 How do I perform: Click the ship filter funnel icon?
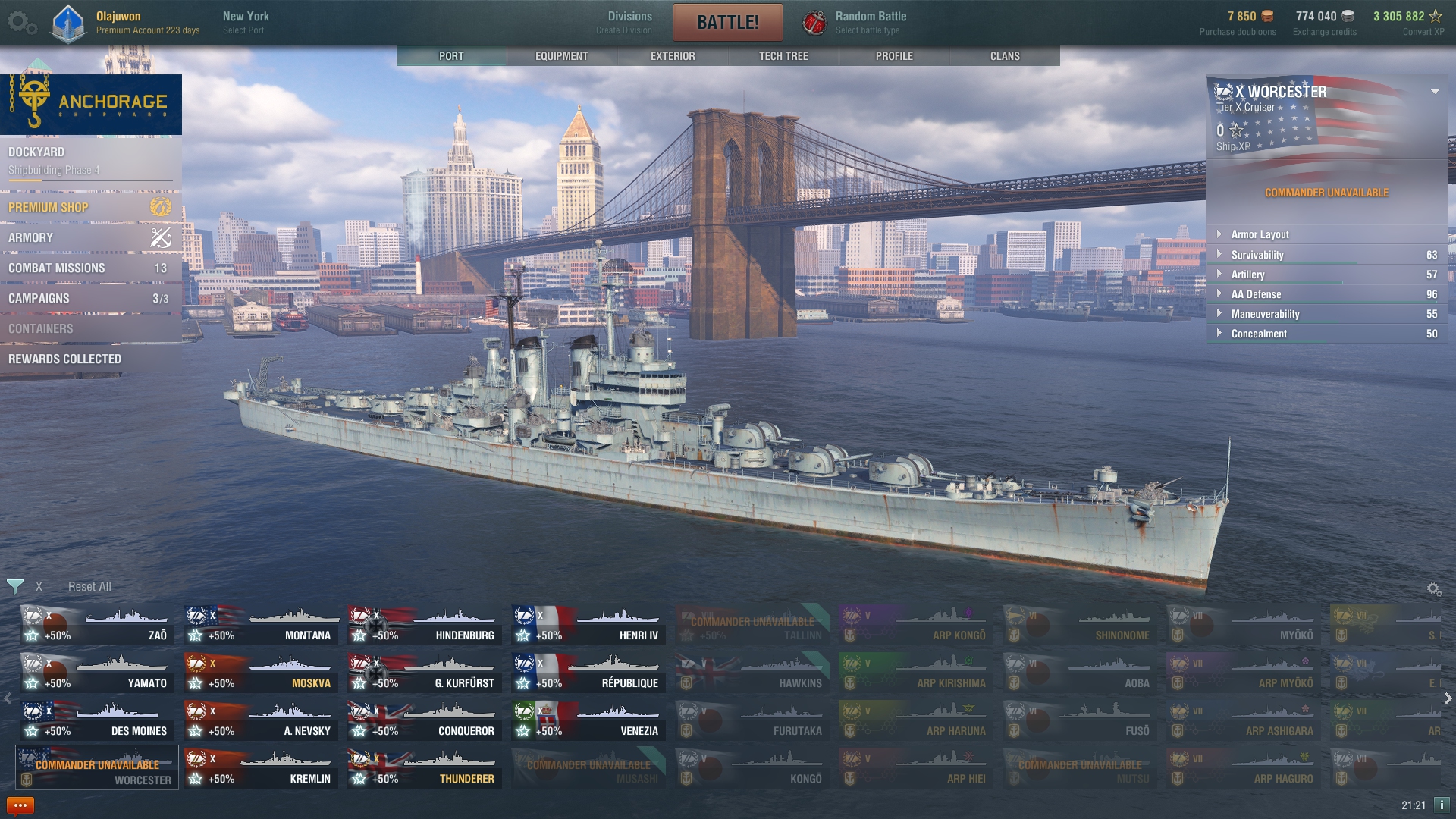[14, 586]
